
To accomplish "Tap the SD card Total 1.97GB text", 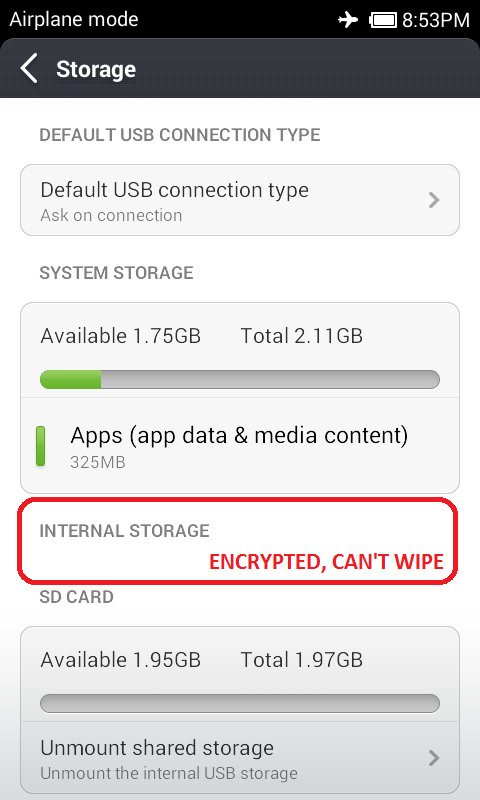I will coord(301,660).
